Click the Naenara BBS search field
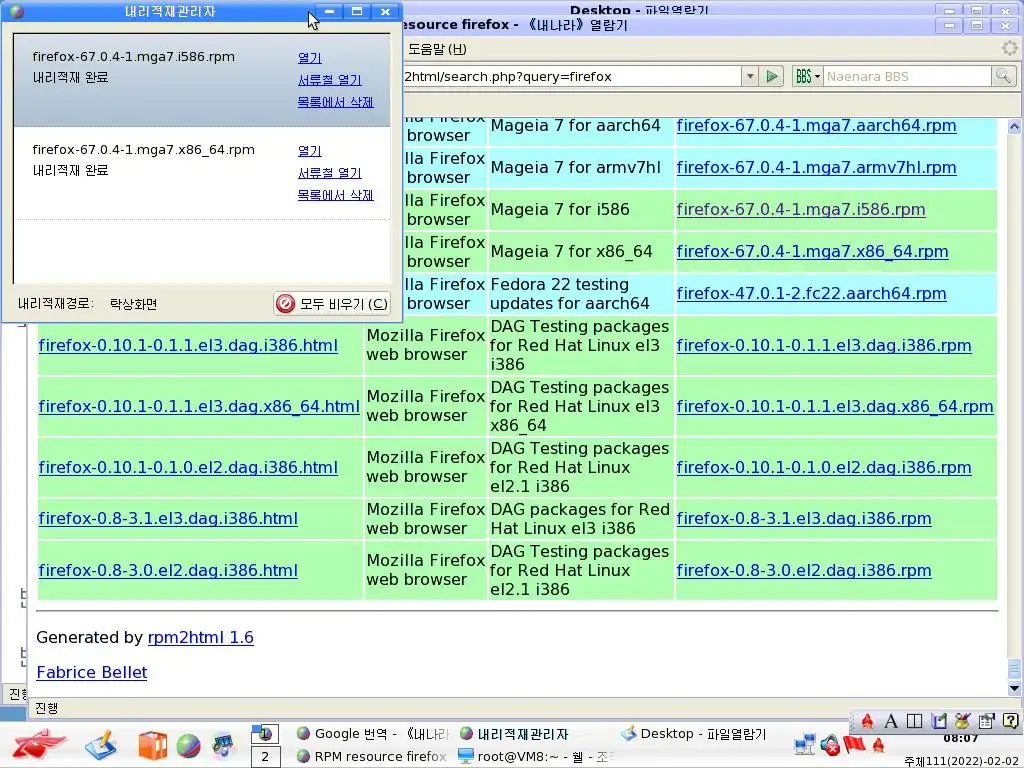This screenshot has height=768, width=1024. pyautogui.click(x=908, y=76)
